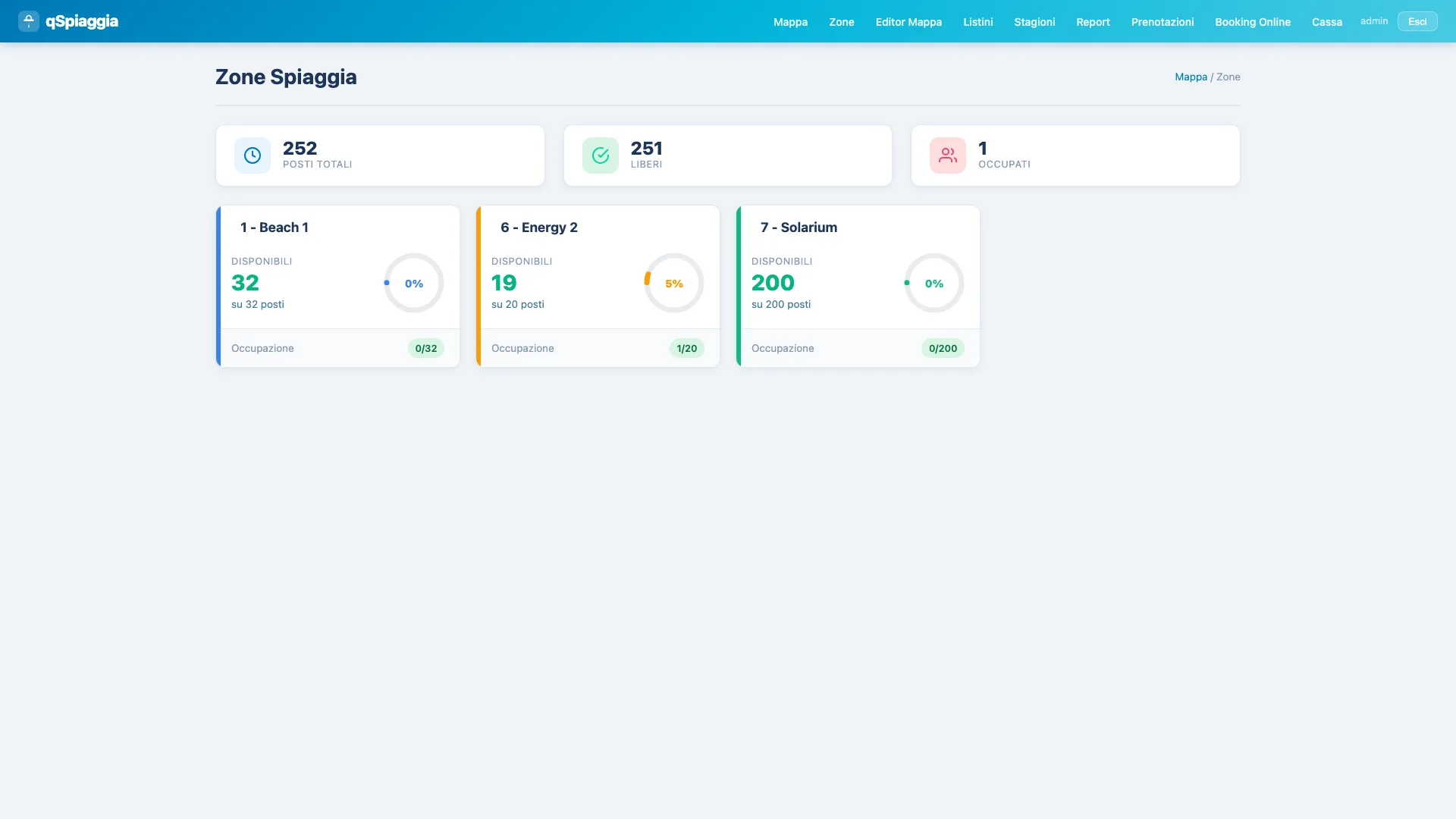
Task: Open the Stagioni section
Action: coord(1034,21)
